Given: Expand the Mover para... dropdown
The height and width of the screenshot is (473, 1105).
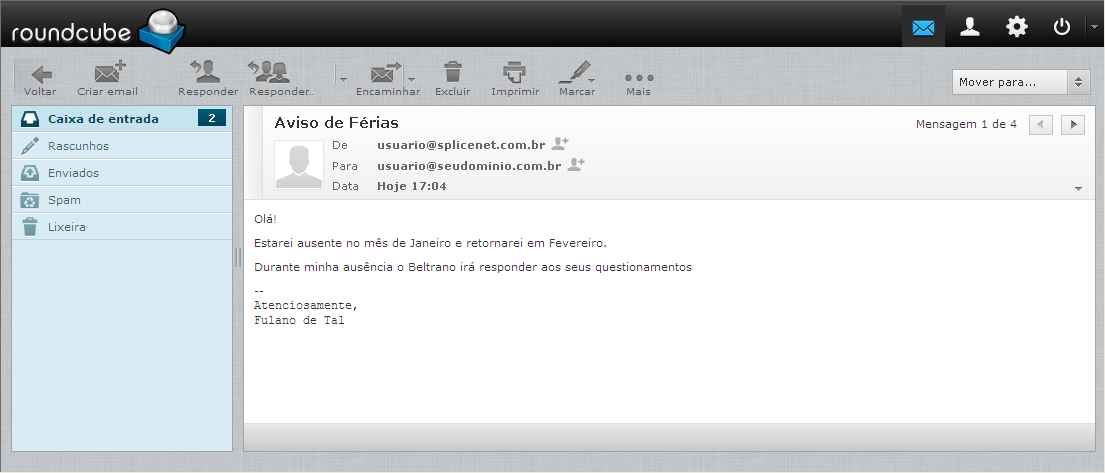Looking at the screenshot, I should point(1020,82).
